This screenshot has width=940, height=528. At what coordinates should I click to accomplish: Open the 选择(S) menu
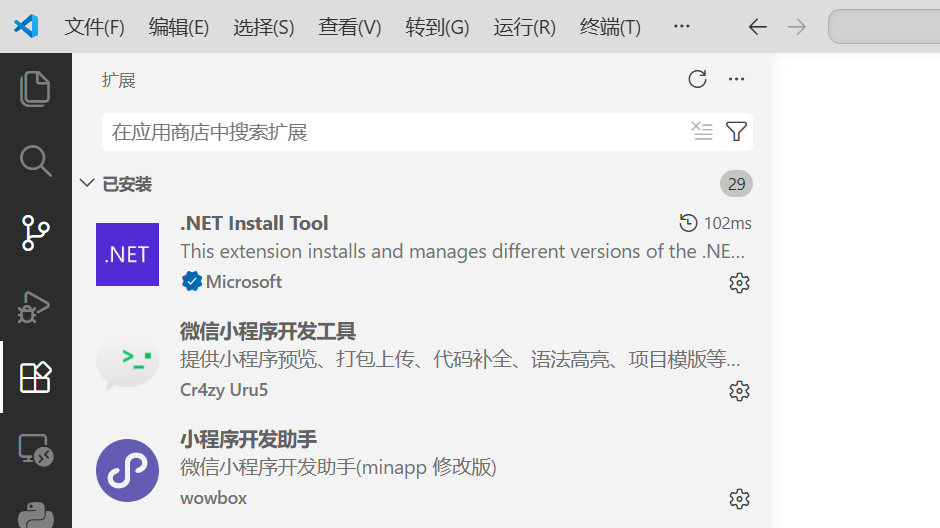point(264,27)
